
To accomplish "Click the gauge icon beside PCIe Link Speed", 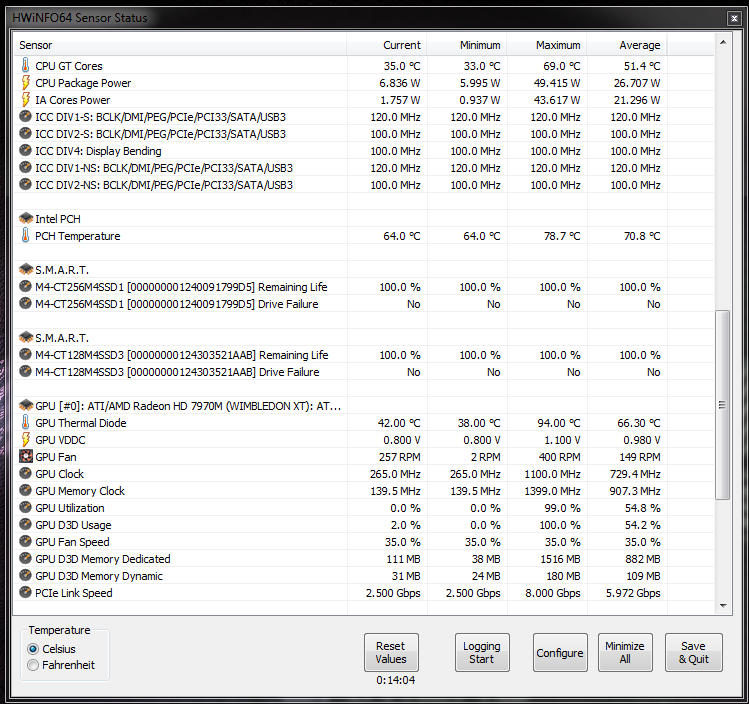I will (25, 593).
